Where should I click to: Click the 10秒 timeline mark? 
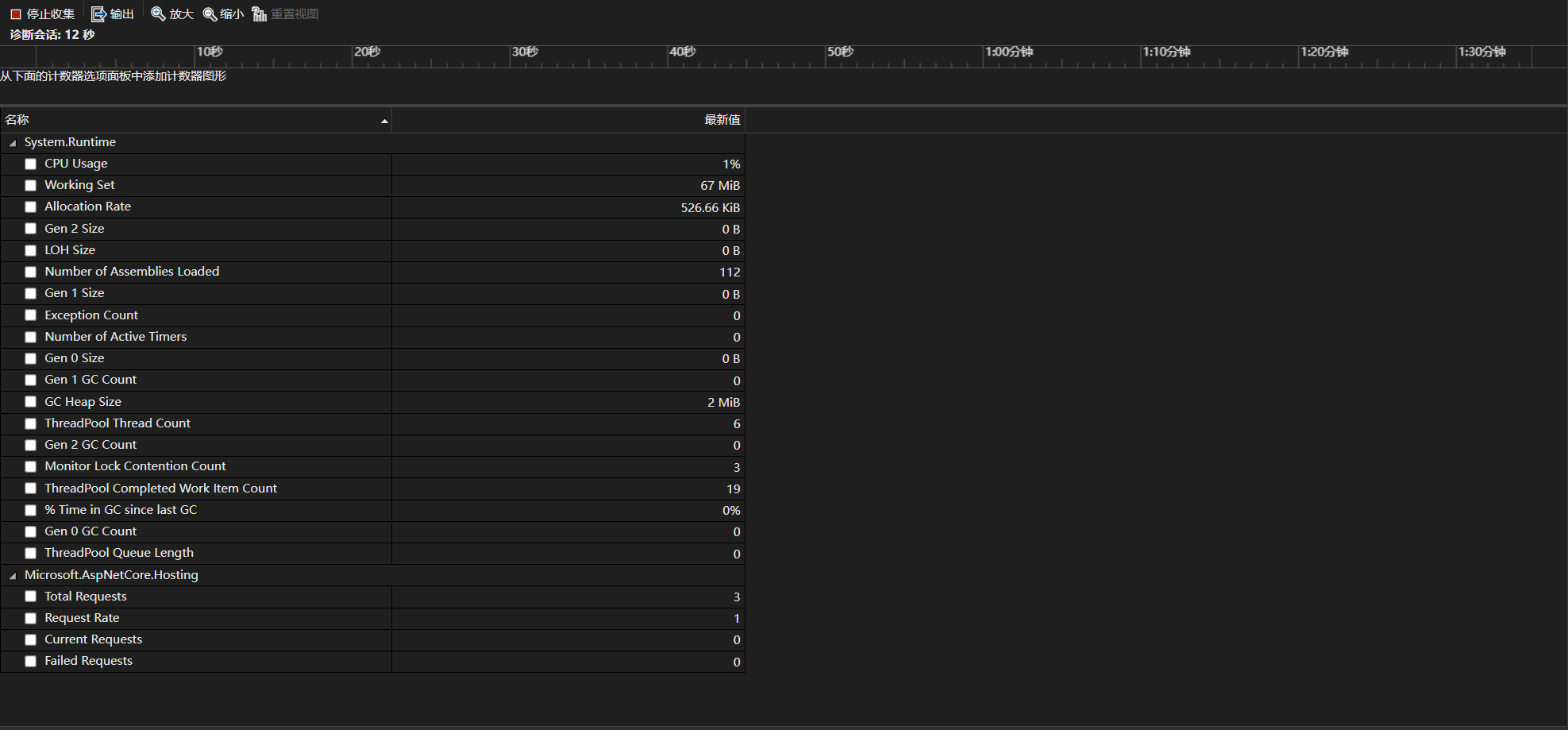210,52
